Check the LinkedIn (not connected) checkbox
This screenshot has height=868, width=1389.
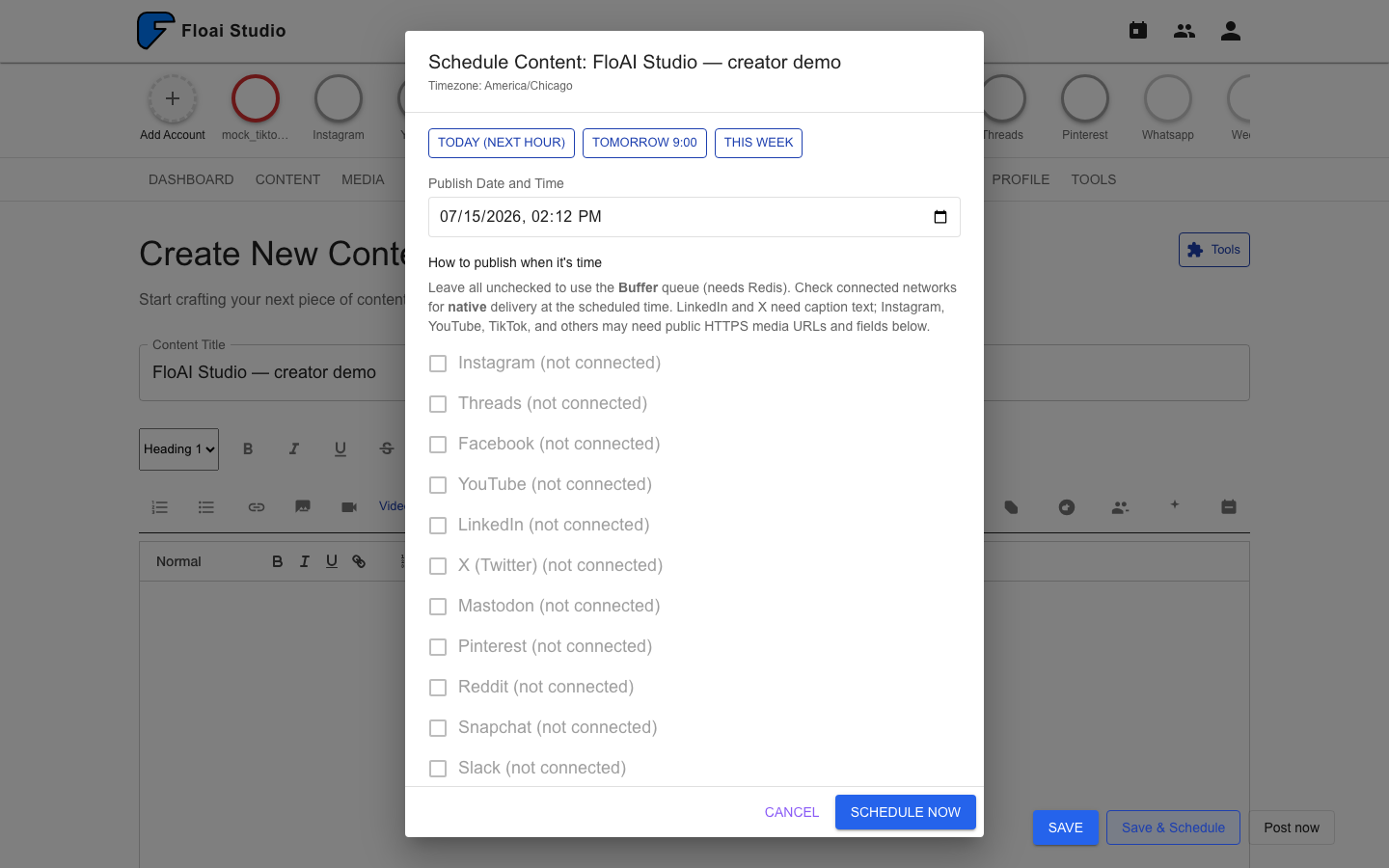(x=438, y=526)
